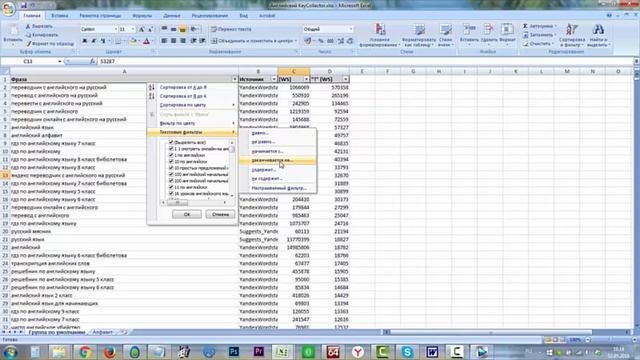Click the font color red A swatch

(x=146, y=41)
